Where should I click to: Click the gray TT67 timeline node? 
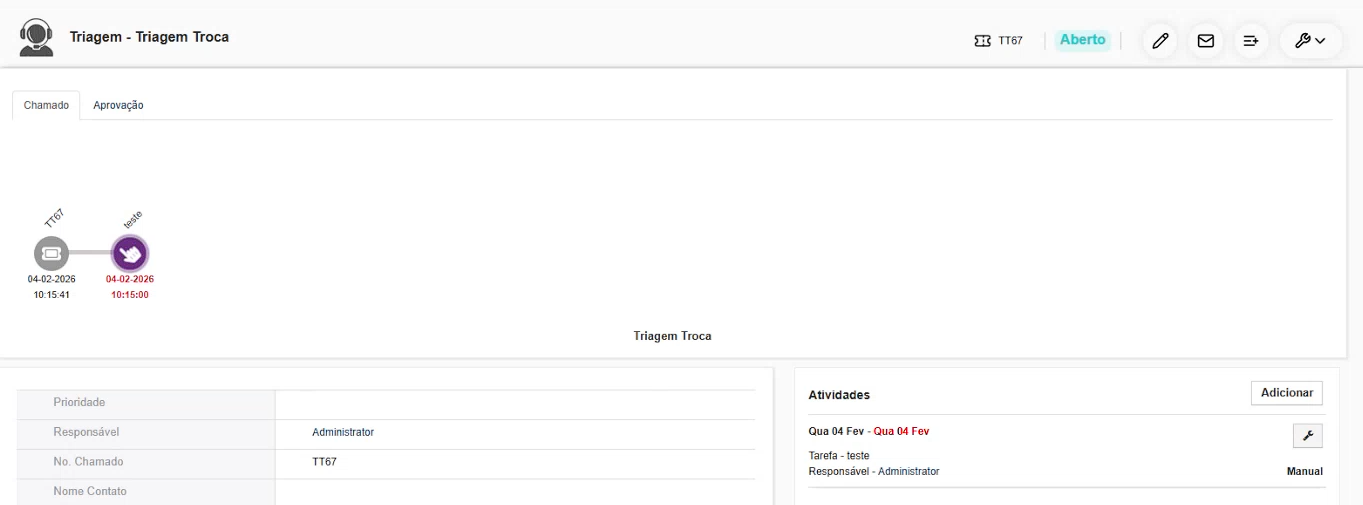(x=51, y=252)
